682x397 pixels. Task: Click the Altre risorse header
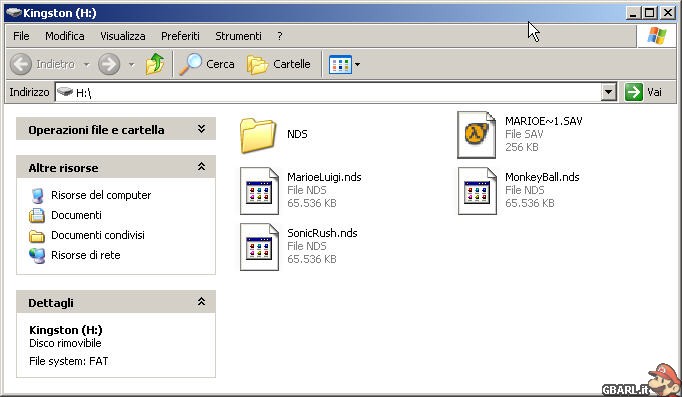116,167
